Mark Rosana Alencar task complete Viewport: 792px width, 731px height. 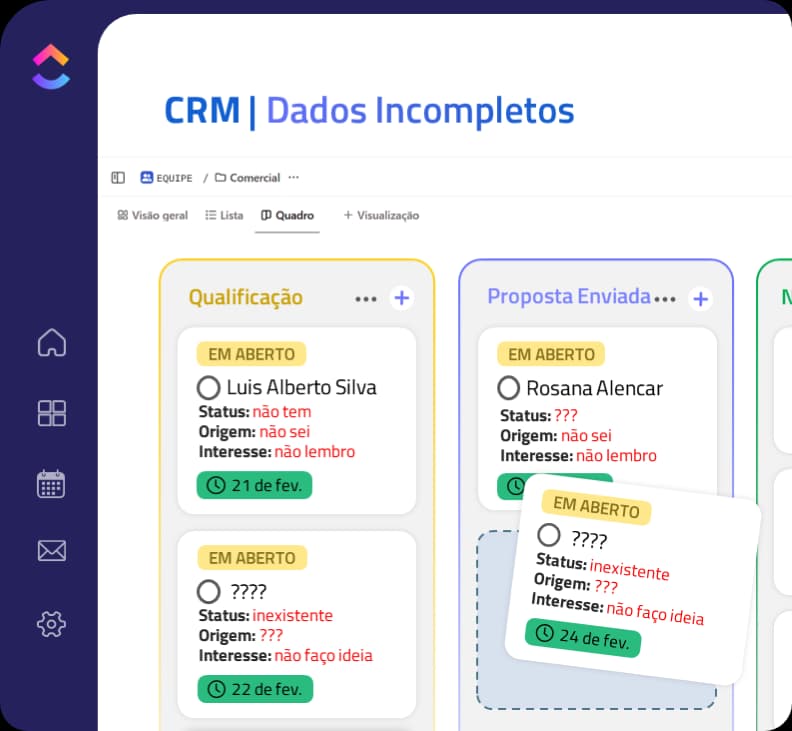click(x=508, y=387)
